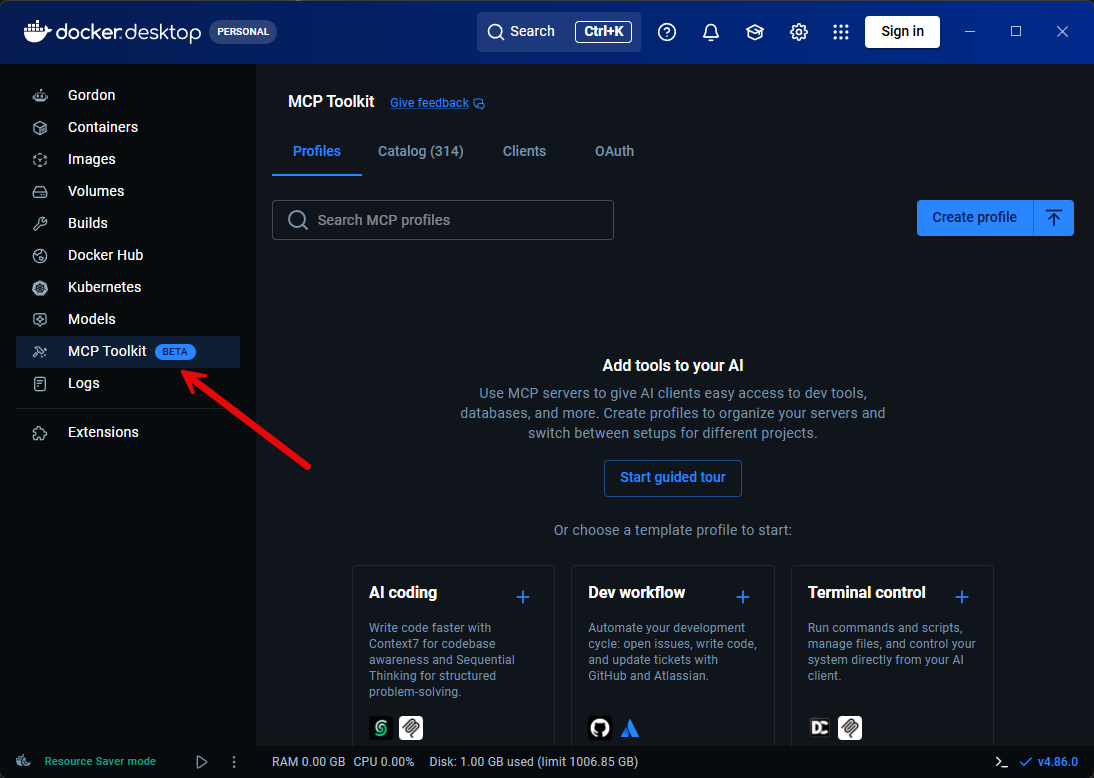Screen dimensions: 1094x778
Task: Resume Docker engine with play button
Action: pos(202,762)
